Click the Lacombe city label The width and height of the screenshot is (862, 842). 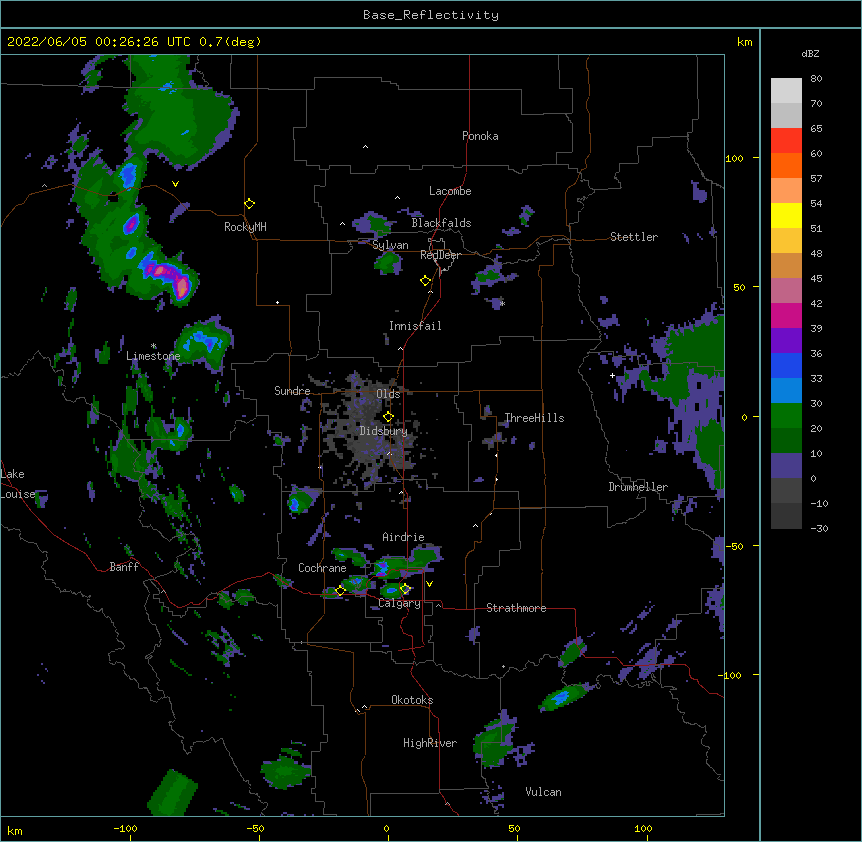click(450, 191)
